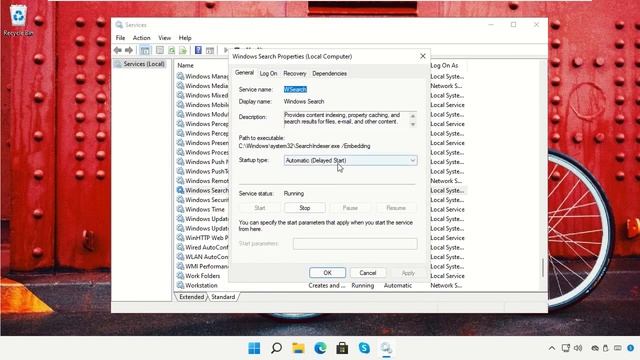Switch to the Extended view tab

coord(191,297)
